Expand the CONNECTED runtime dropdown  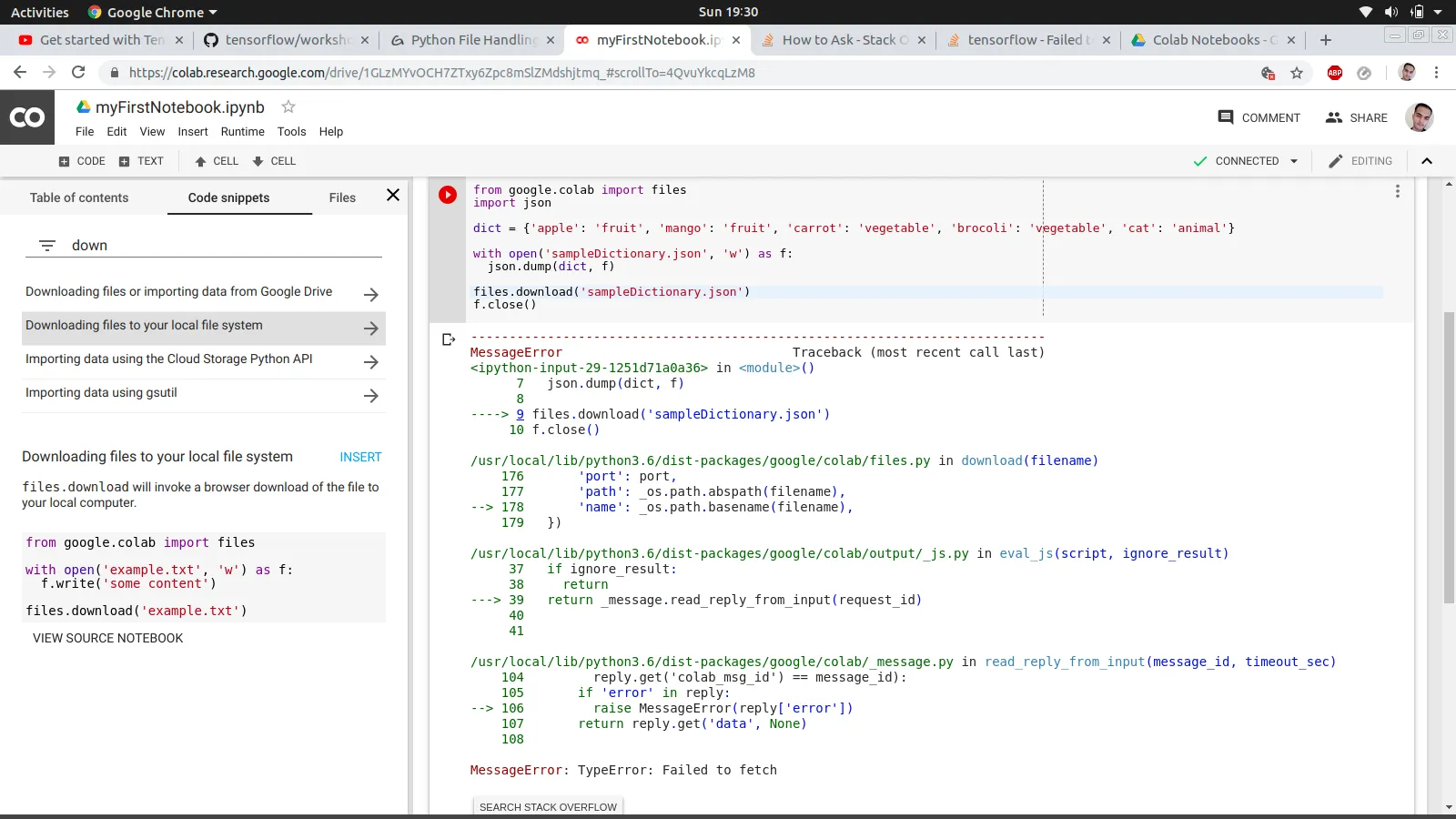click(1294, 161)
